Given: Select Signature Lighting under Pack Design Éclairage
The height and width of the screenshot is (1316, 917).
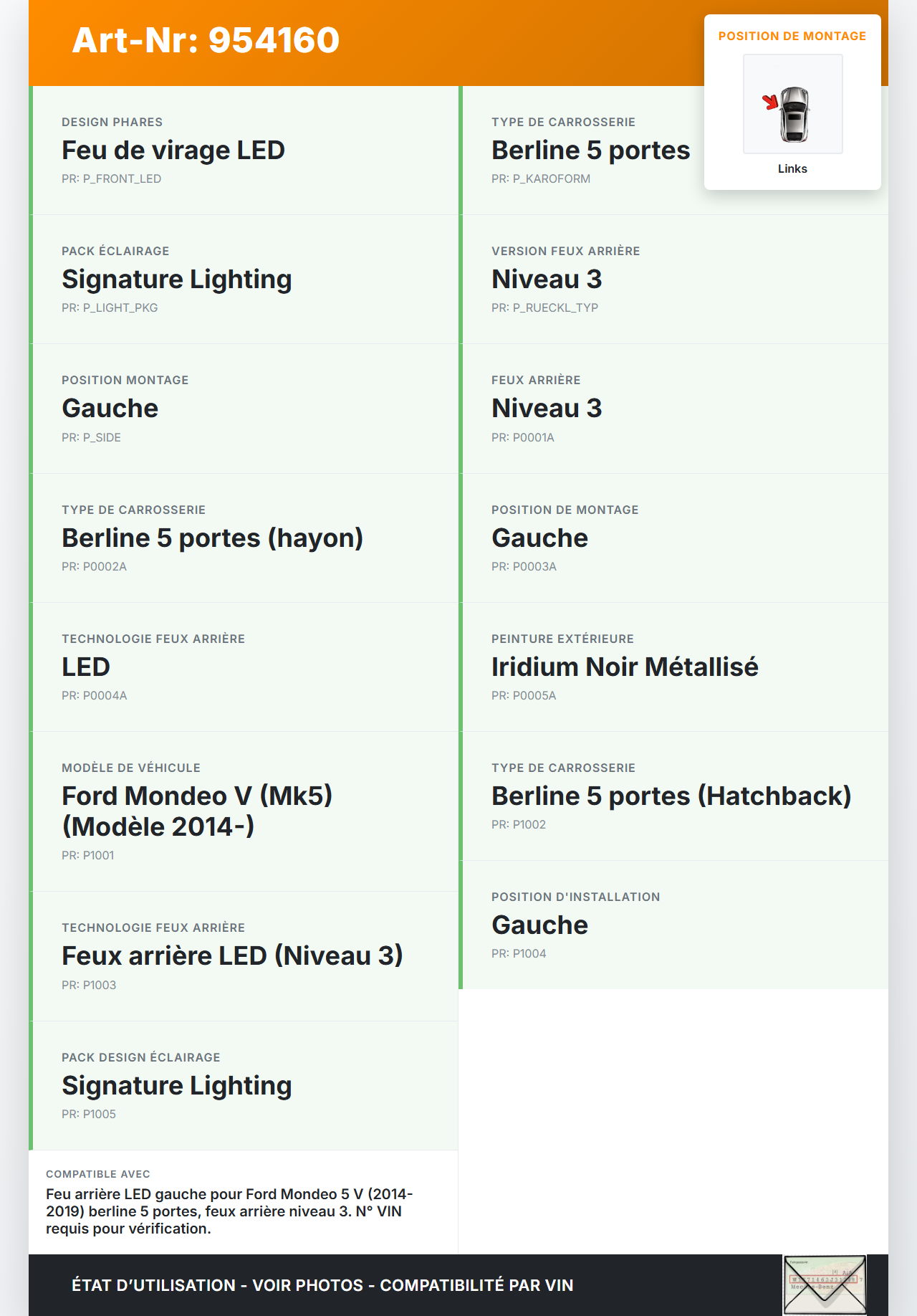Looking at the screenshot, I should (176, 1086).
